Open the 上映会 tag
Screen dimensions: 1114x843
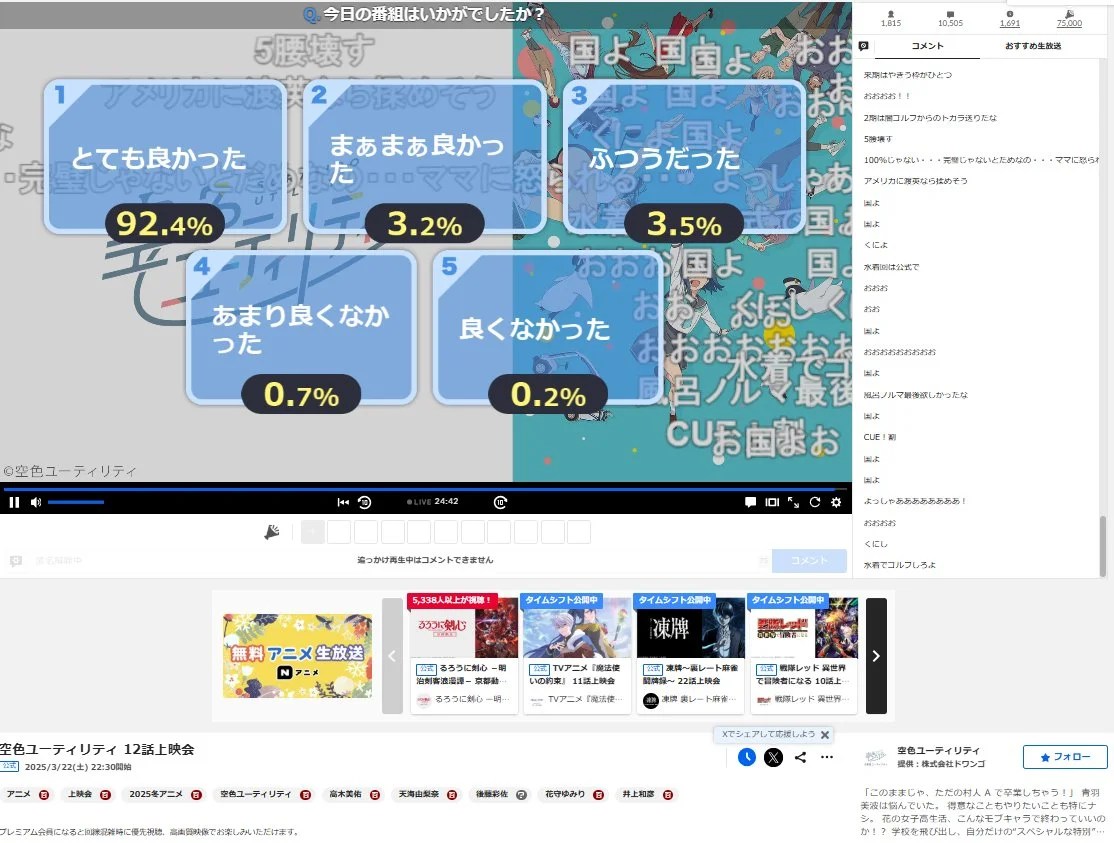pyautogui.click(x=80, y=795)
